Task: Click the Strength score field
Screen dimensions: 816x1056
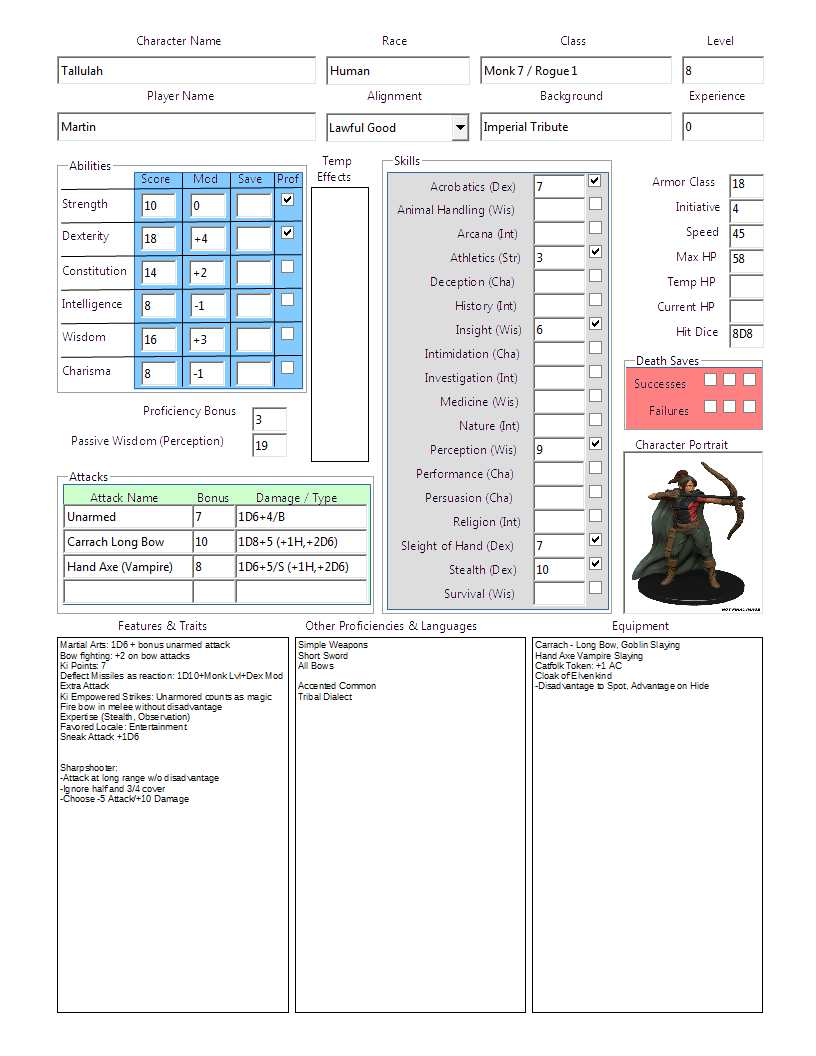Action: pyautogui.click(x=160, y=205)
